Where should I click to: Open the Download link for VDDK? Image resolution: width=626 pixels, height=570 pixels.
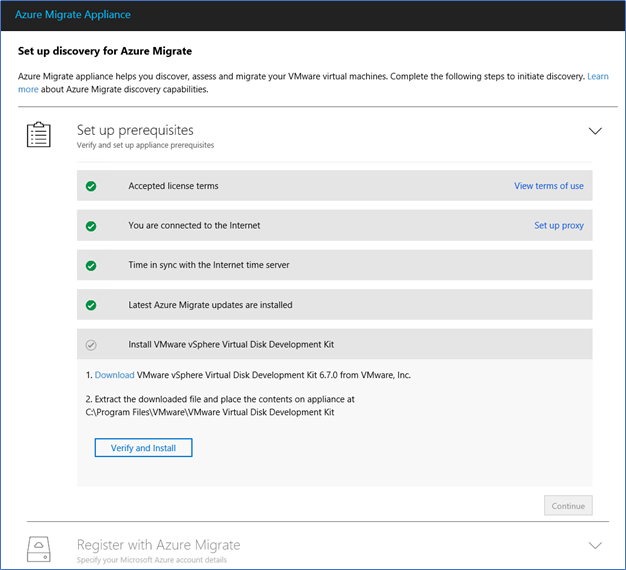coord(114,375)
